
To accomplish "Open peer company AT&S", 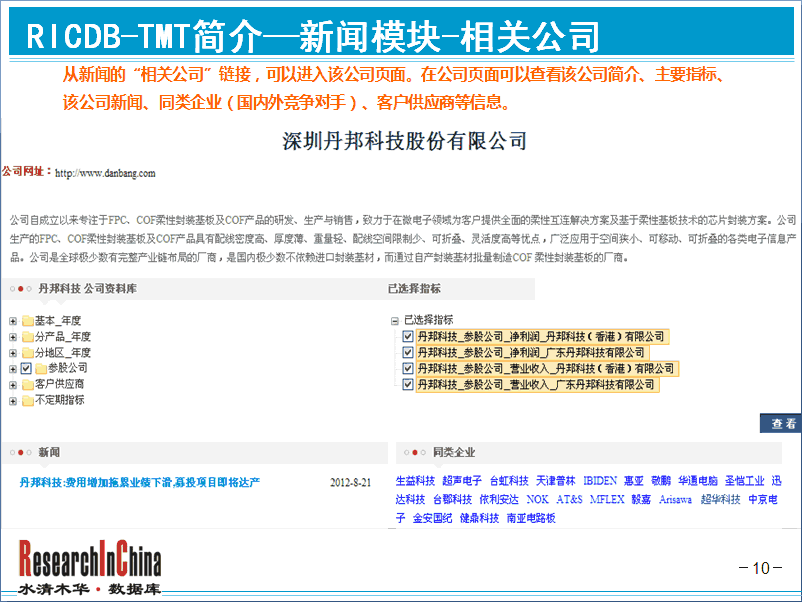I will [569, 499].
